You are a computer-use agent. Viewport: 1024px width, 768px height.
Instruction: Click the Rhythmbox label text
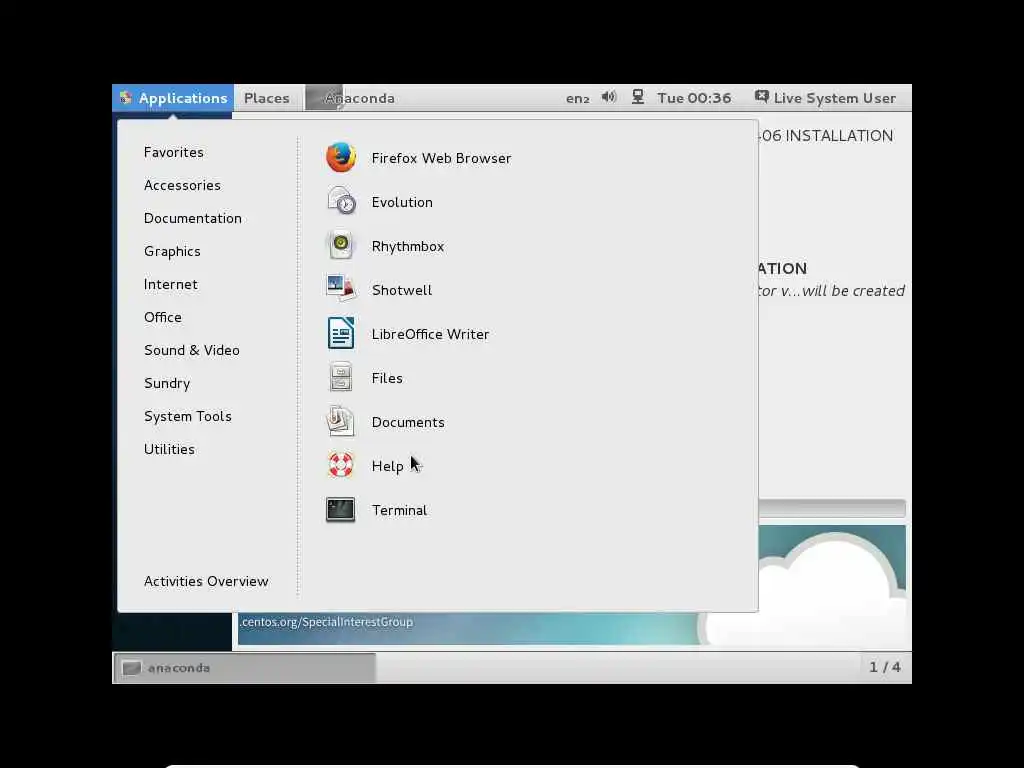click(x=408, y=246)
